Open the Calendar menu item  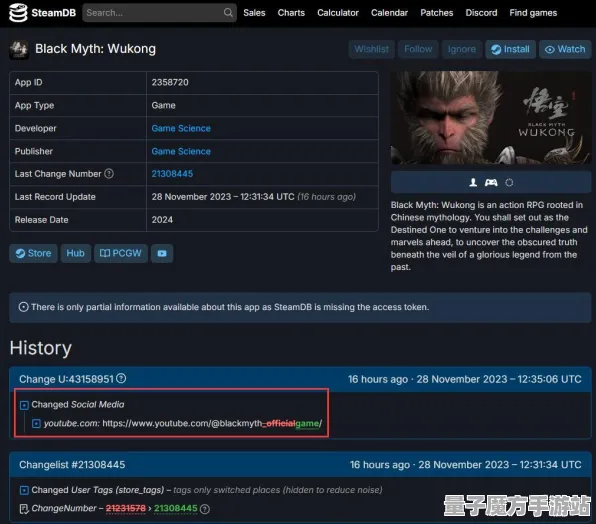coord(389,13)
